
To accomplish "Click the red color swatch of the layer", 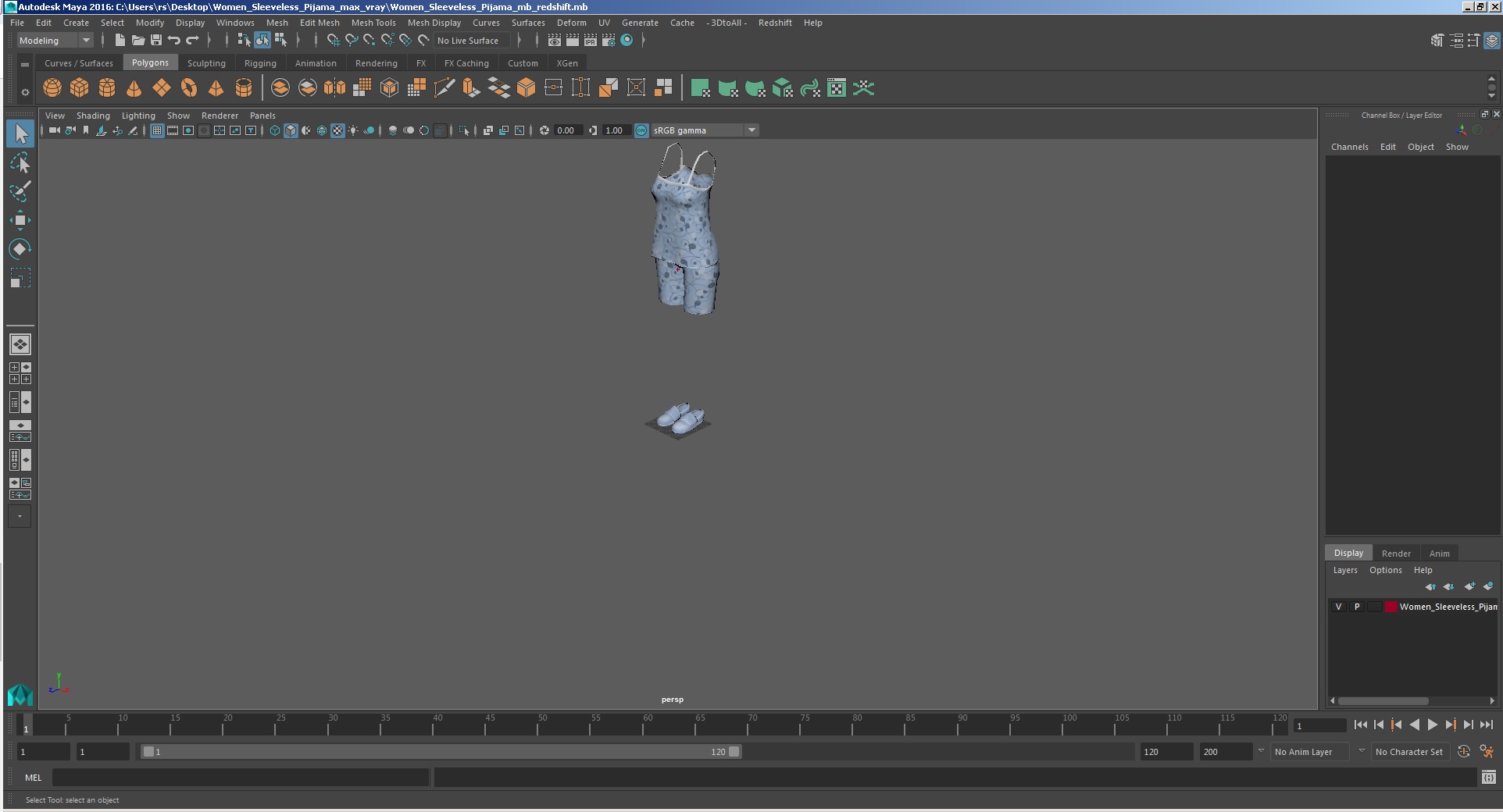I will point(1391,607).
